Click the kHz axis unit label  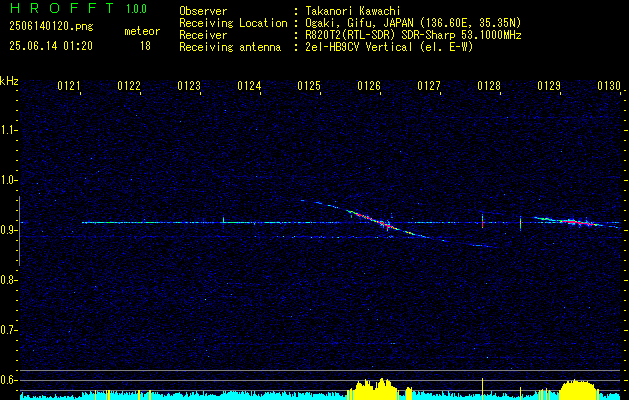[x=9, y=81]
